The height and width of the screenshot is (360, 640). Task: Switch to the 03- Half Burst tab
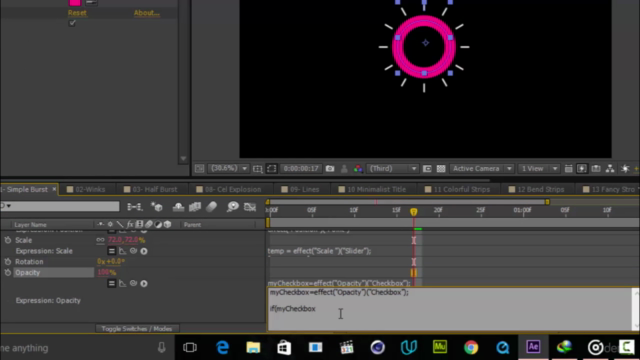155,189
